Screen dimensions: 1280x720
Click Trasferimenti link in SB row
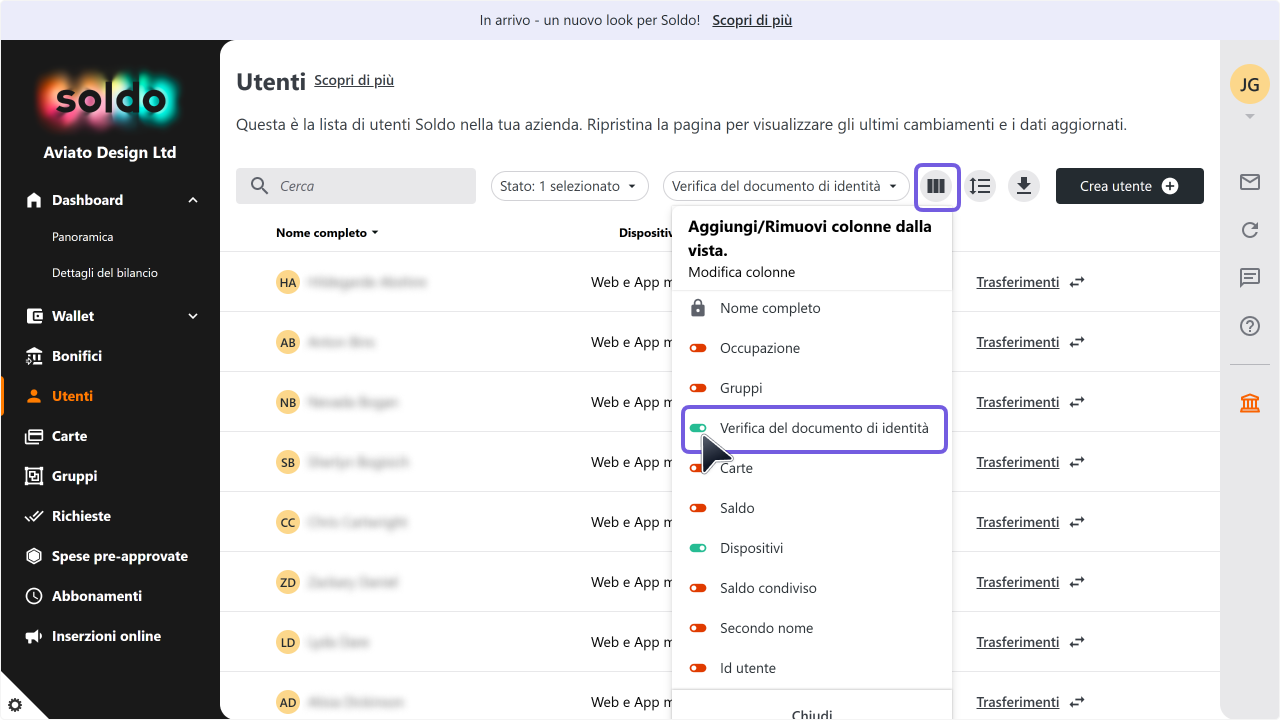click(x=1017, y=462)
